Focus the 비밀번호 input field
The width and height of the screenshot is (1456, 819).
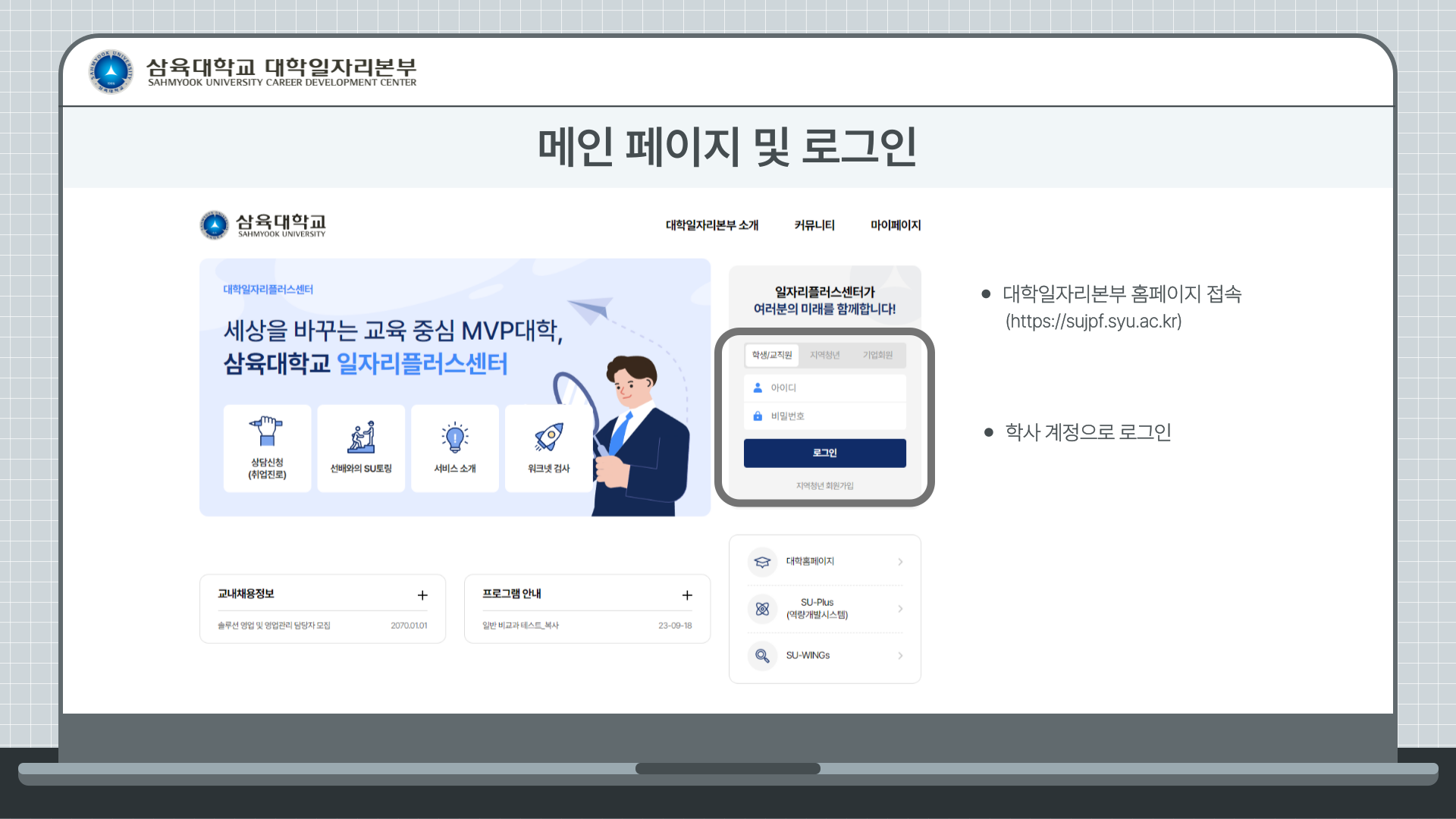[825, 416]
